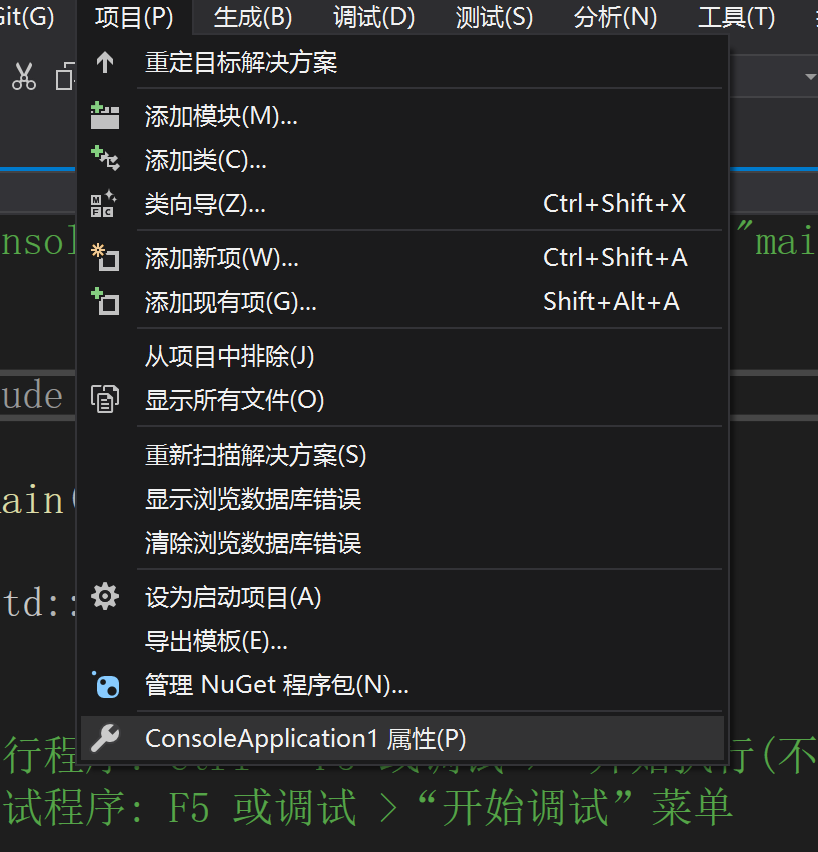Select the Cut scissors icon on the toolbar

24,76
